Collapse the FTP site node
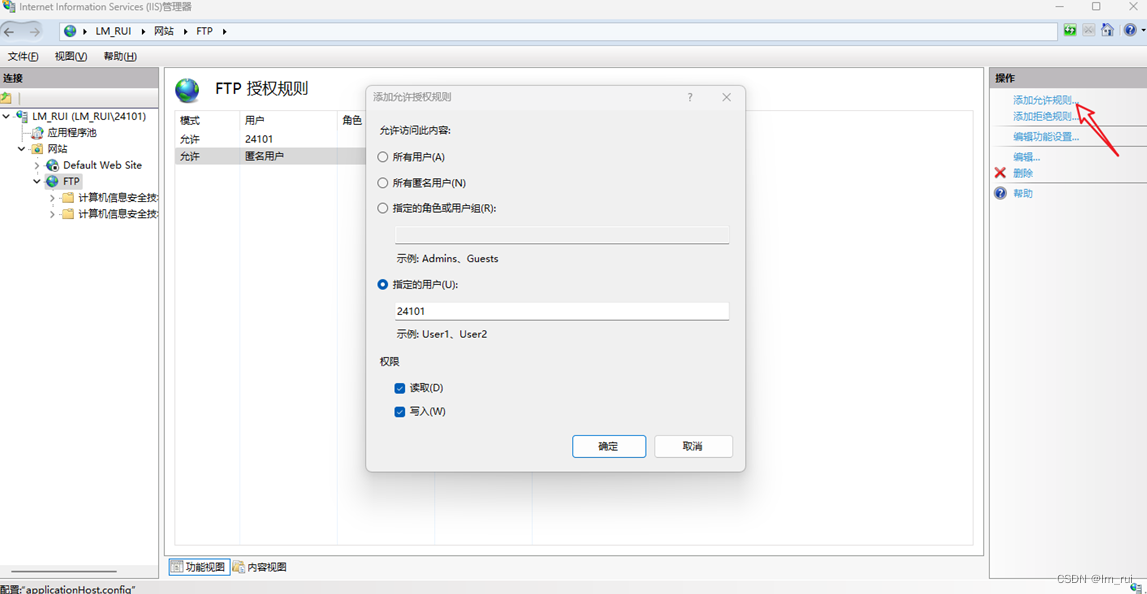The image size is (1147, 594). pyautogui.click(x=37, y=181)
